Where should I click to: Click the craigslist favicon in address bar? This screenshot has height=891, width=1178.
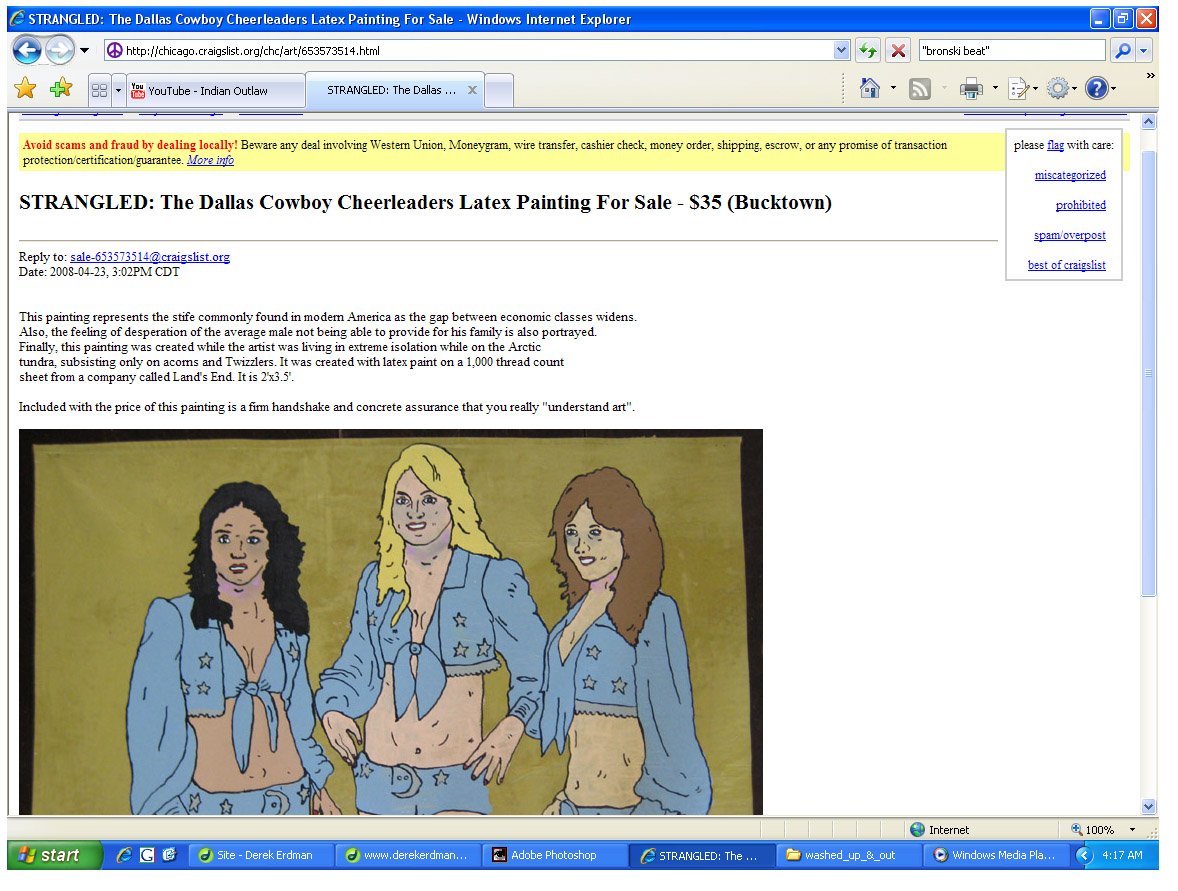[x=114, y=50]
